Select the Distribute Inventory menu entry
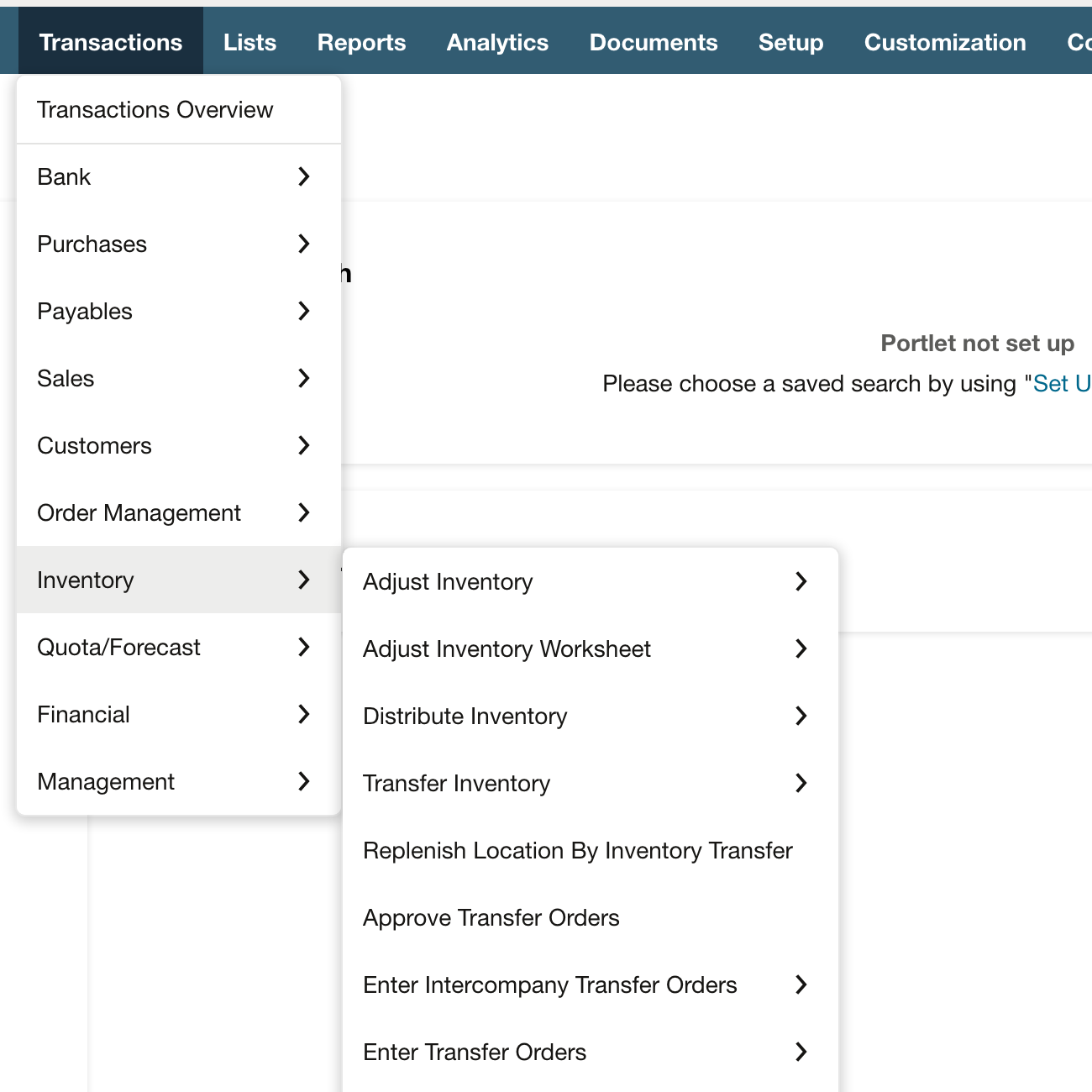 click(x=591, y=716)
